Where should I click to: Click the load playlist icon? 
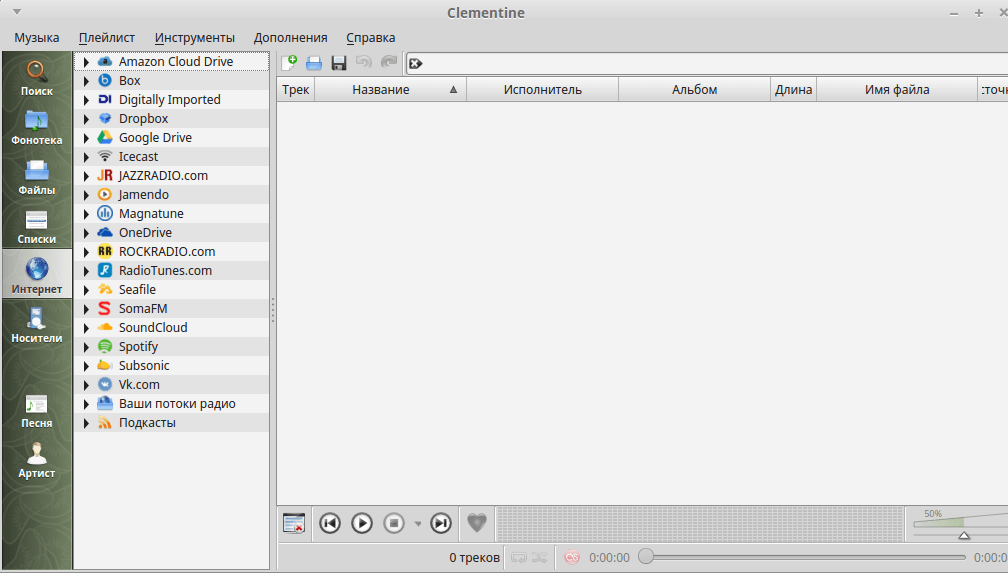(314, 62)
